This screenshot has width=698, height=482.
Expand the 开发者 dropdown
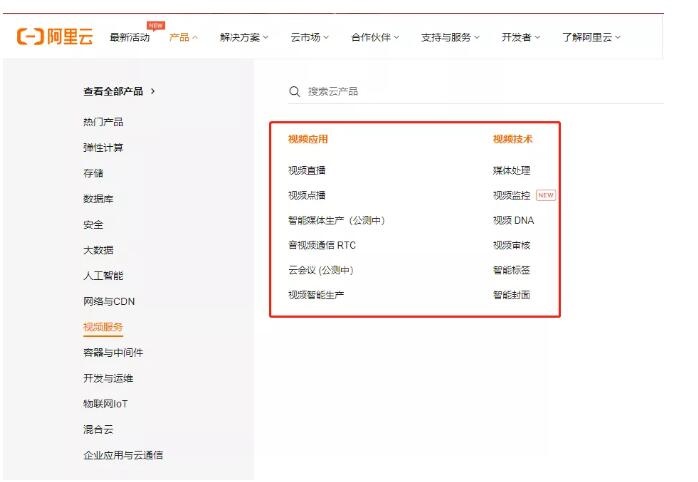click(521, 37)
